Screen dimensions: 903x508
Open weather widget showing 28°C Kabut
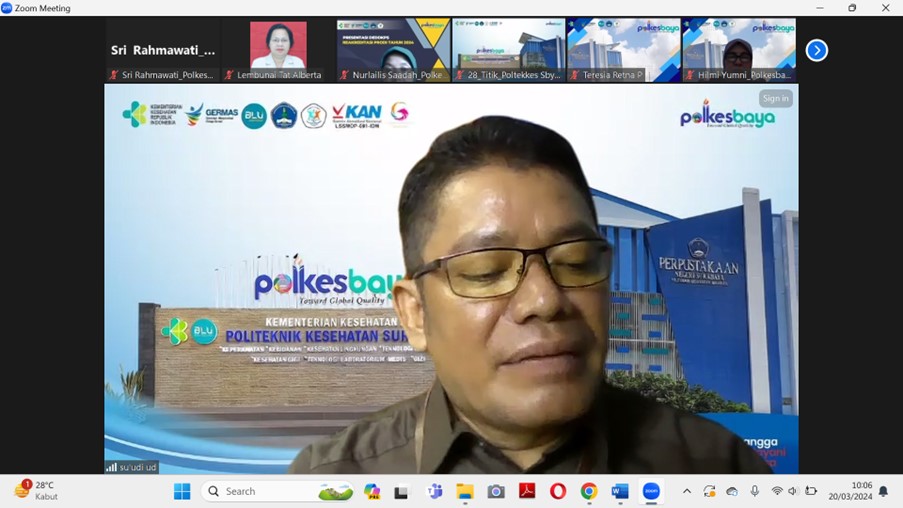[x=36, y=491]
